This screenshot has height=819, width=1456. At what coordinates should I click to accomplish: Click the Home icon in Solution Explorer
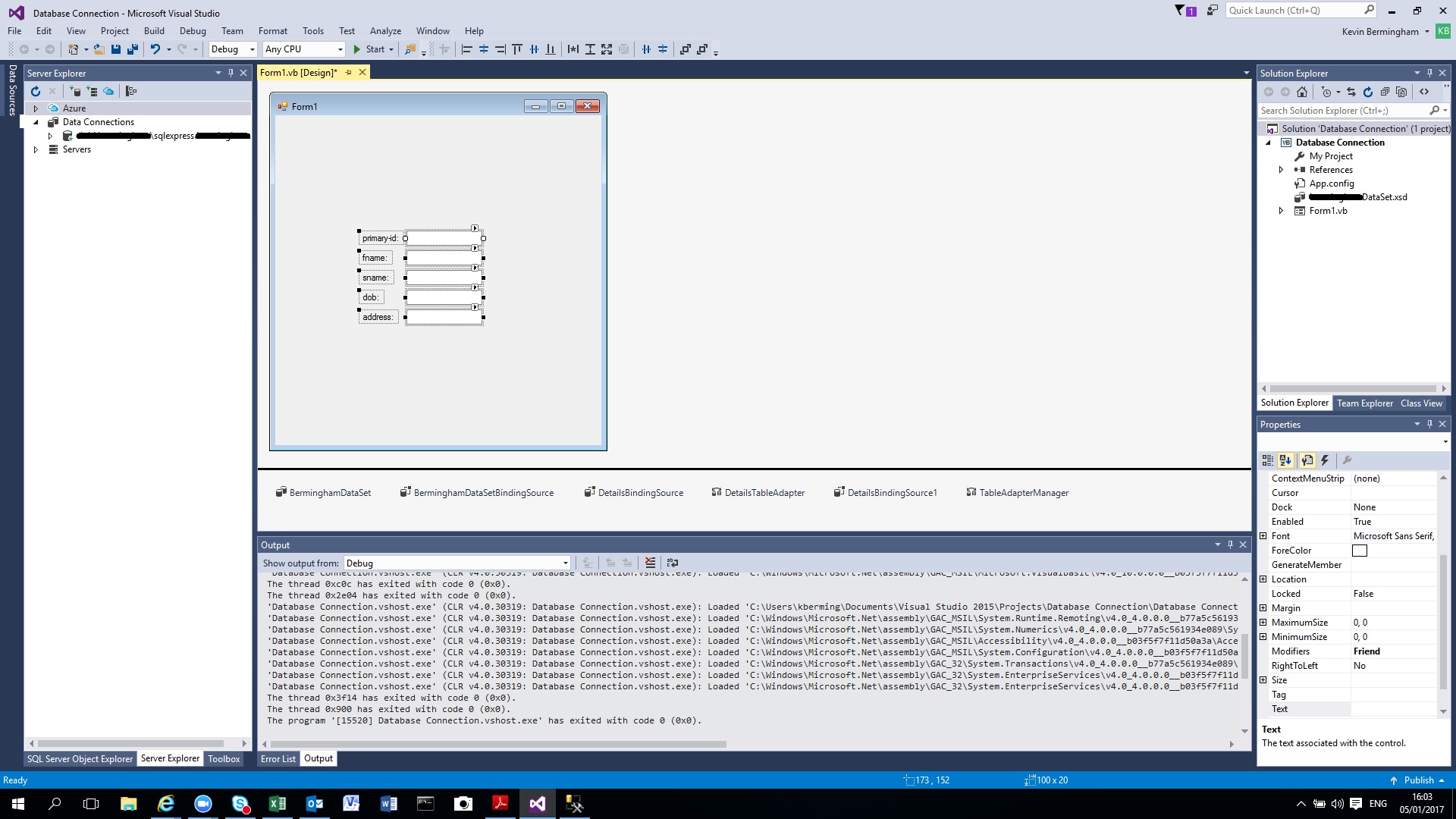[x=1303, y=92]
